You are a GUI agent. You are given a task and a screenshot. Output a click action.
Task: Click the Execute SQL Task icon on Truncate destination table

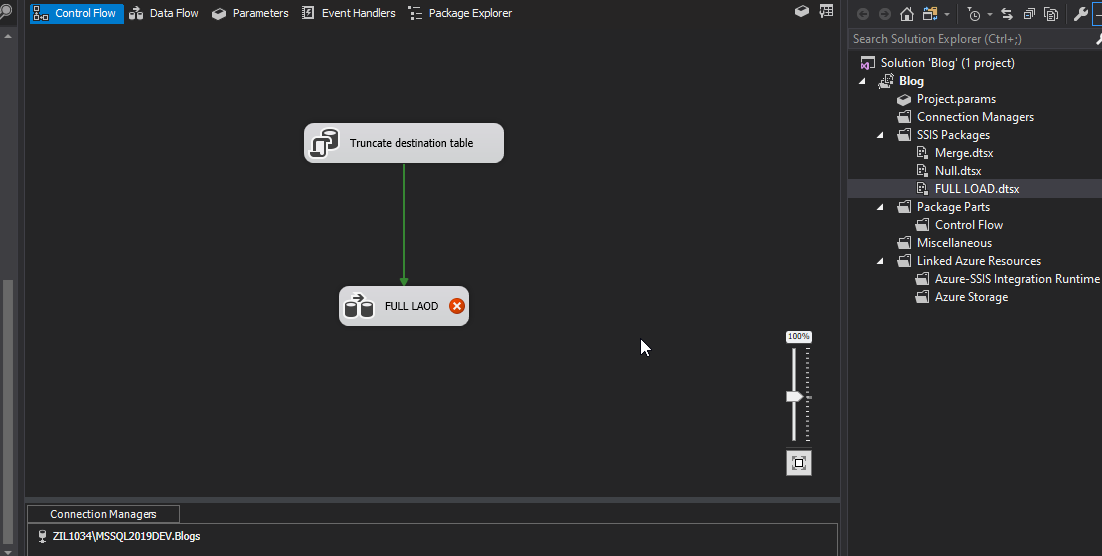click(x=324, y=143)
